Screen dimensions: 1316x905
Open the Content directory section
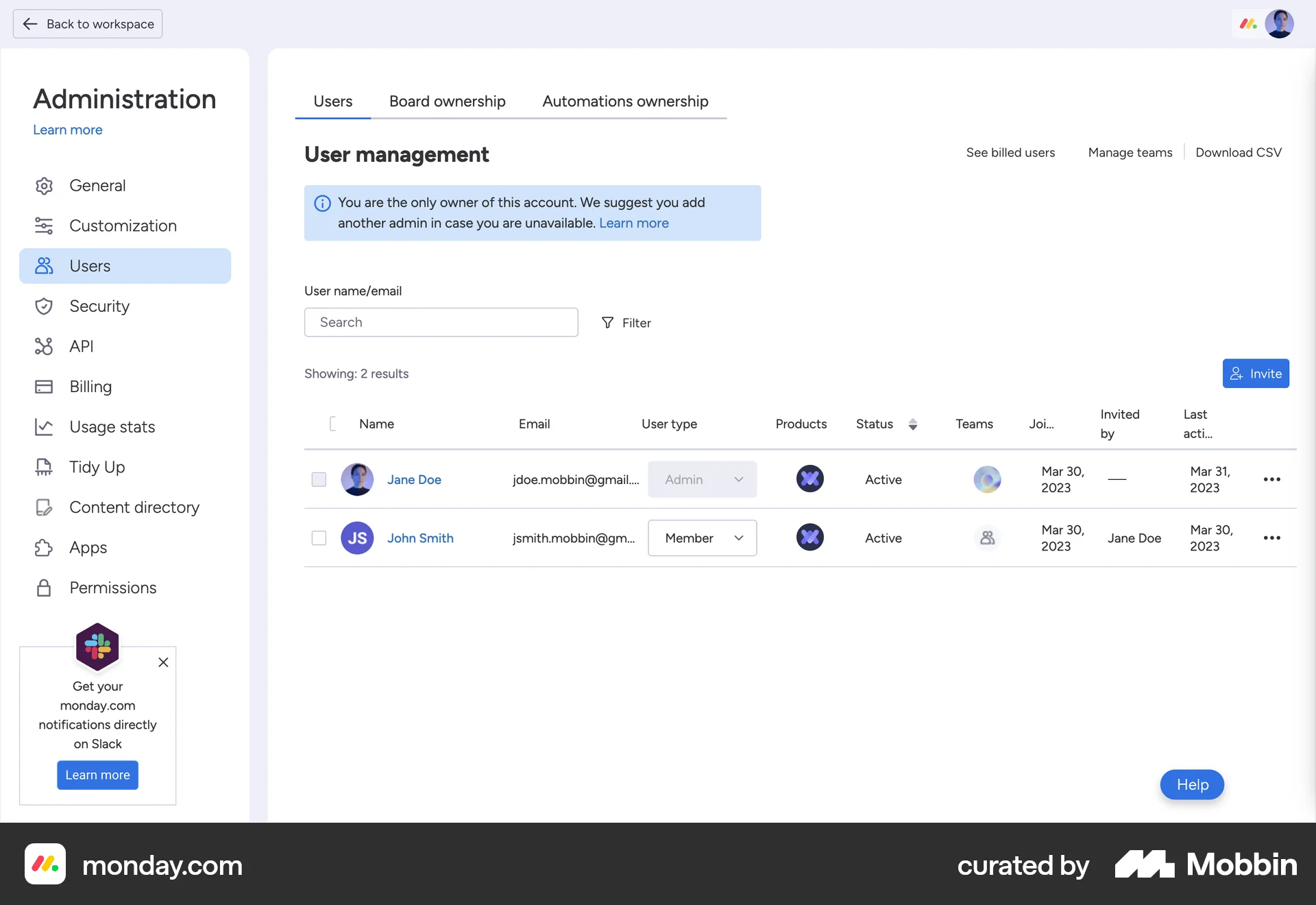(134, 507)
